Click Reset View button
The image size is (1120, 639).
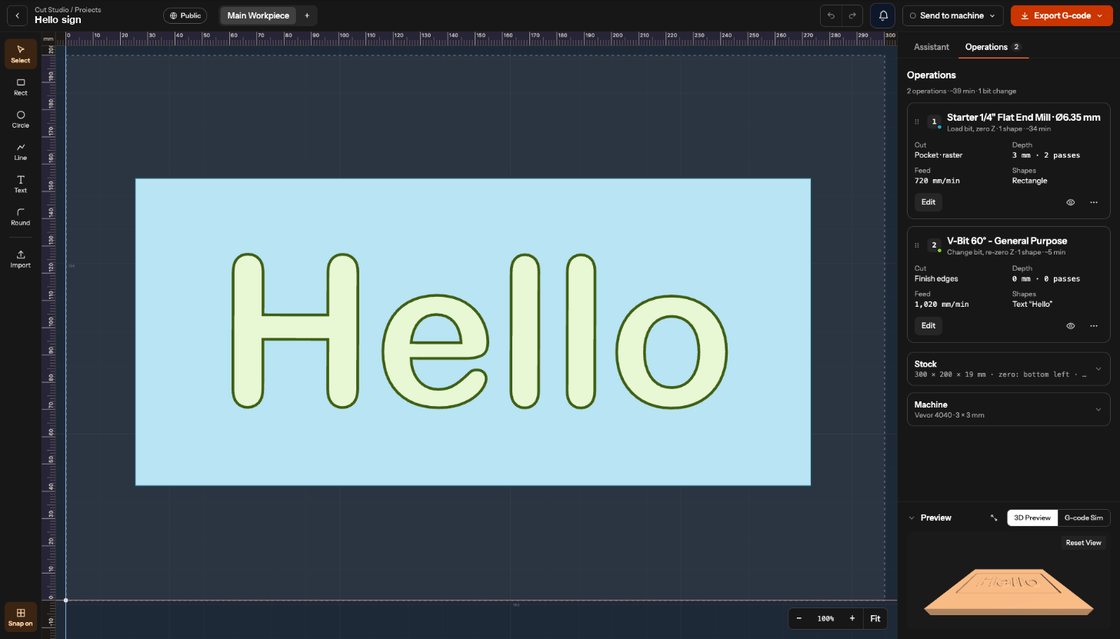click(x=1083, y=543)
